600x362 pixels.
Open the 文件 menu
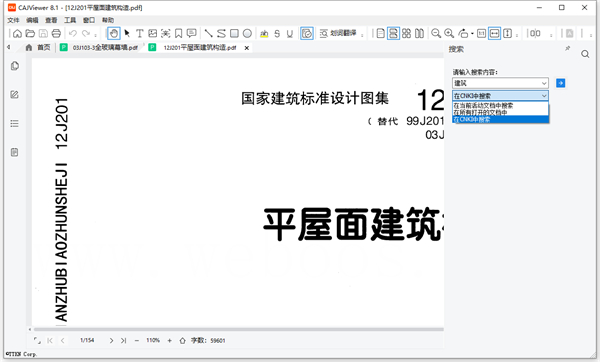point(13,20)
